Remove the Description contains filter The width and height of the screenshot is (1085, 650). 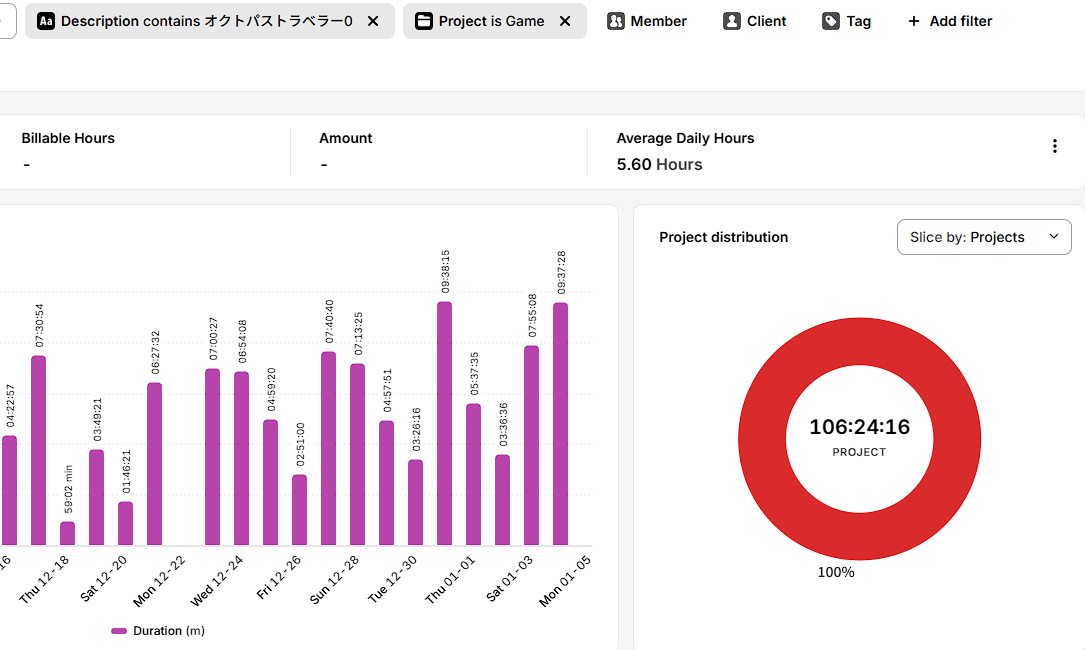tap(373, 21)
